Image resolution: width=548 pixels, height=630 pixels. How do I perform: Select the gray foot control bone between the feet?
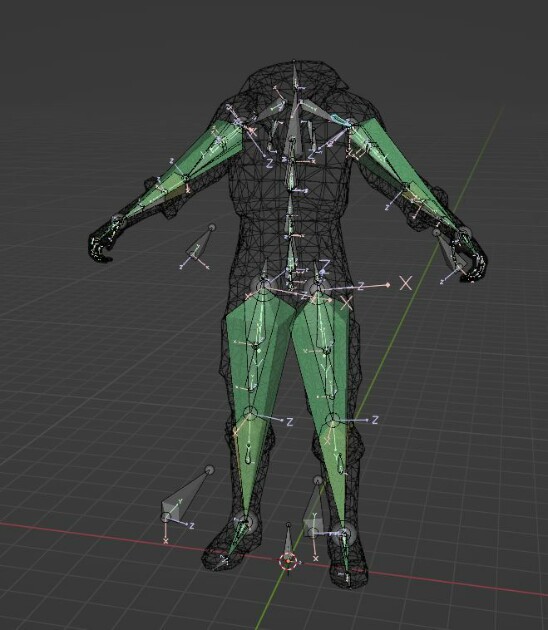tap(314, 507)
